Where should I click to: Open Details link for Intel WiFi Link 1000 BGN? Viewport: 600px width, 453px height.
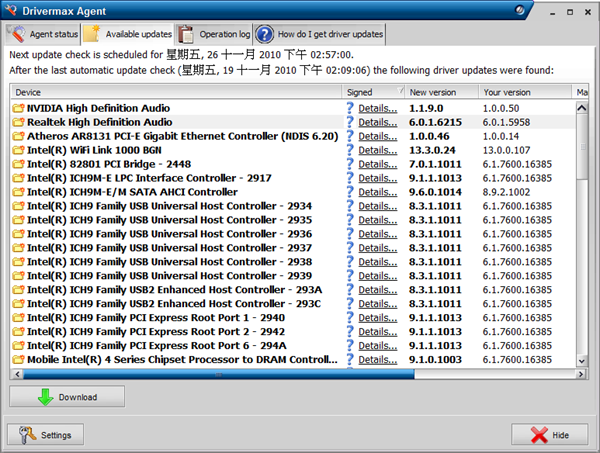tap(377, 150)
